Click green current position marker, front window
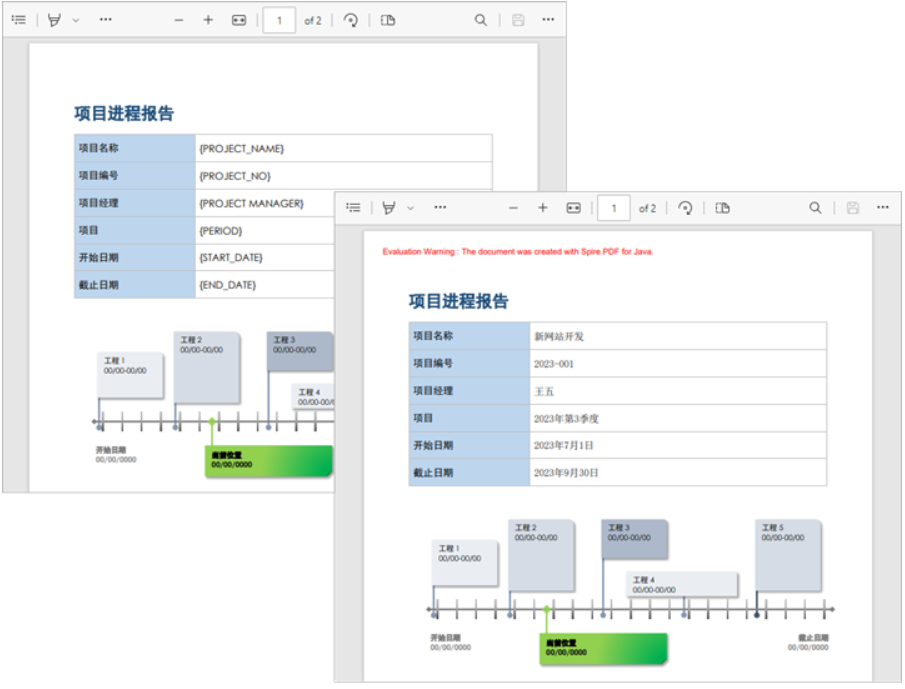The image size is (905, 689). (603, 648)
